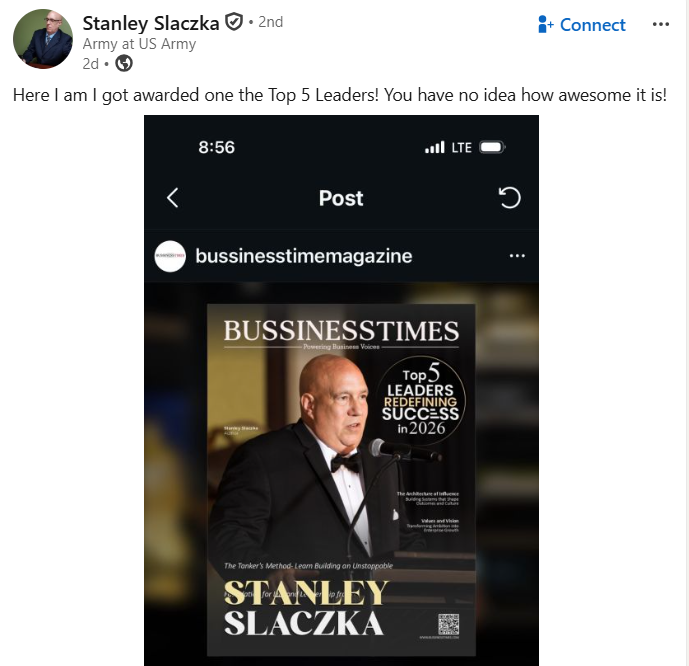Click Stanley Slaczka's profile photo
Screen dimensions: 689x666
coord(42,39)
